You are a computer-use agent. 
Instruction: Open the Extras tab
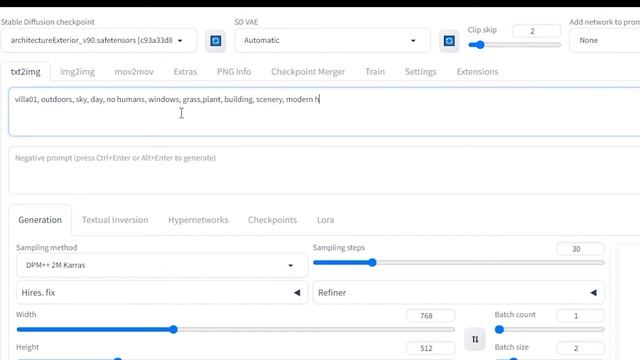185,72
